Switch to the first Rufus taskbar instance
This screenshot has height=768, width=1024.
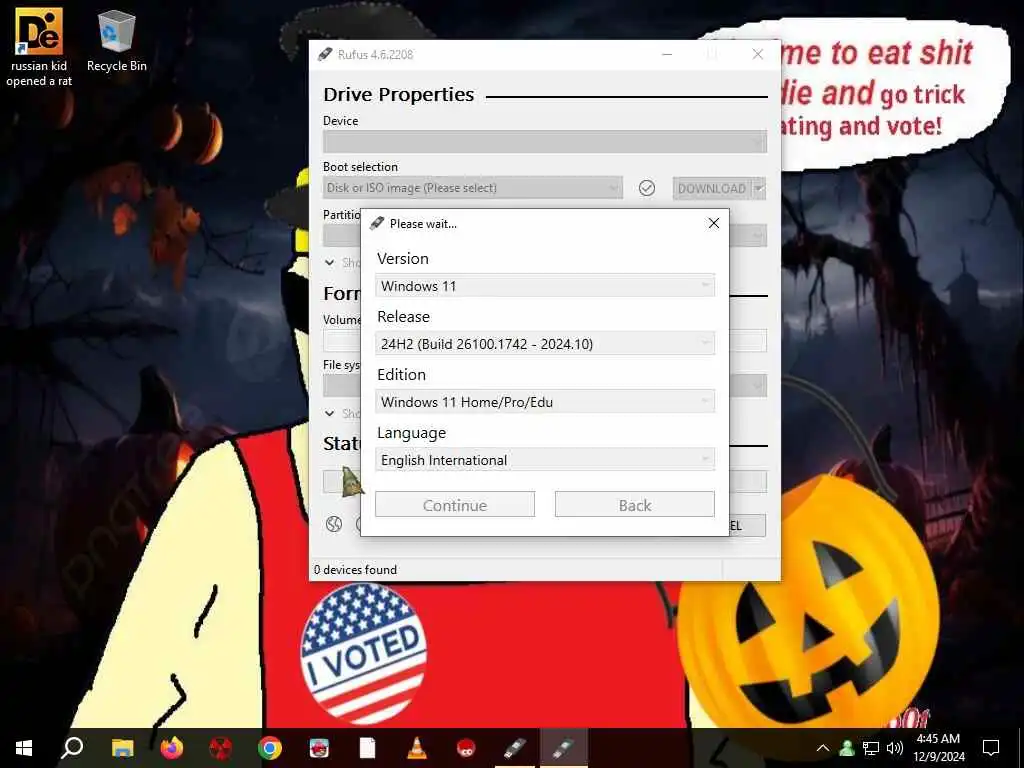coord(515,748)
